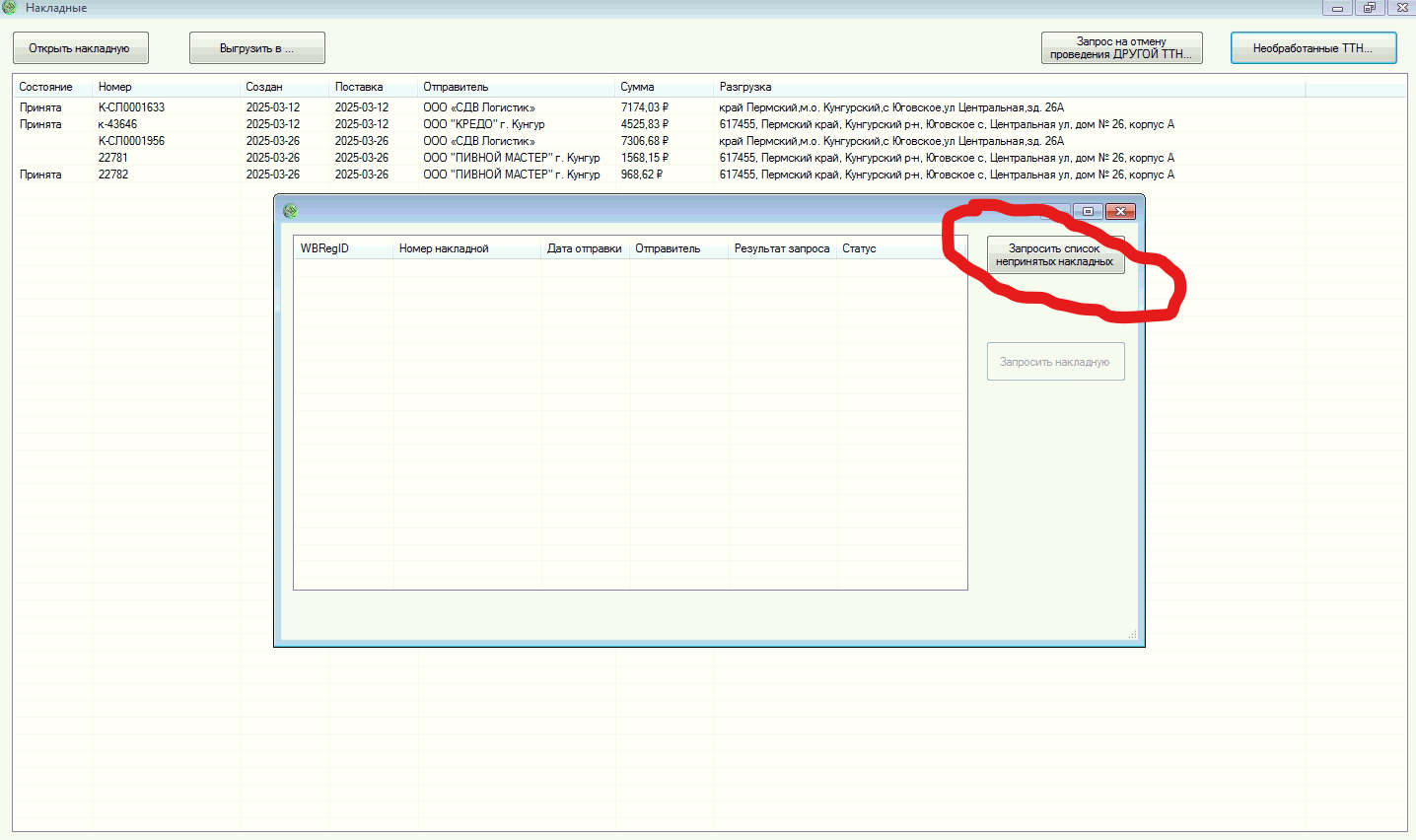1416x840 pixels.
Task: Click unloading address cell in row 22782
Action: (x=947, y=175)
